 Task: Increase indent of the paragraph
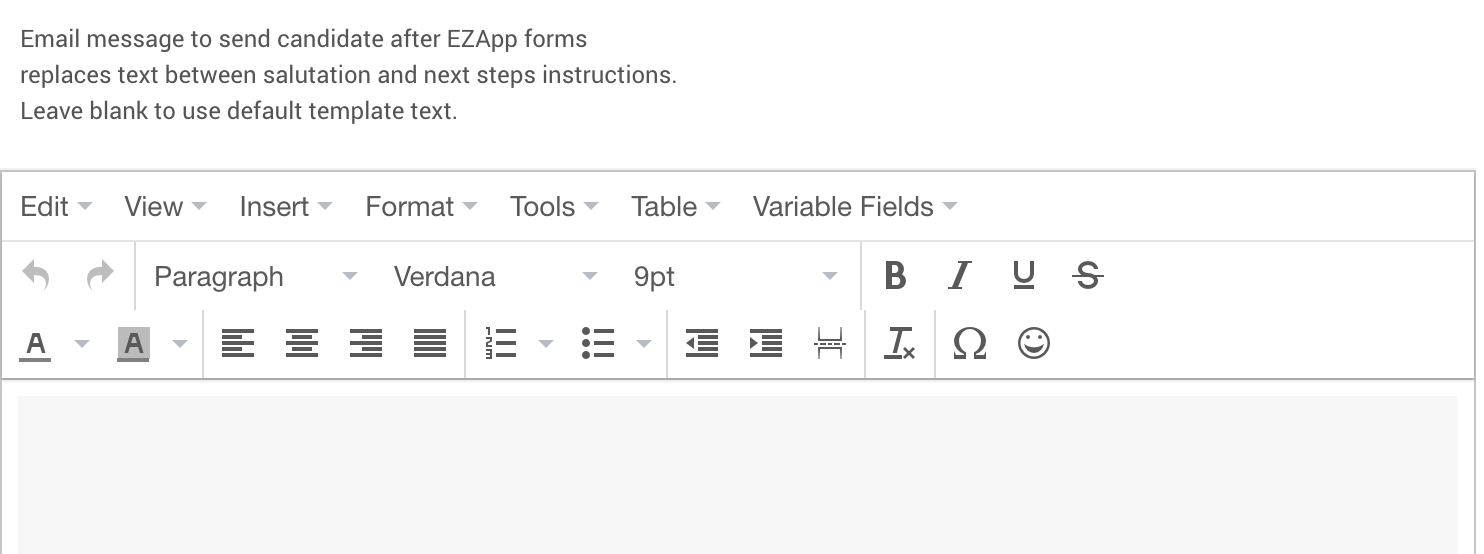tap(765, 344)
